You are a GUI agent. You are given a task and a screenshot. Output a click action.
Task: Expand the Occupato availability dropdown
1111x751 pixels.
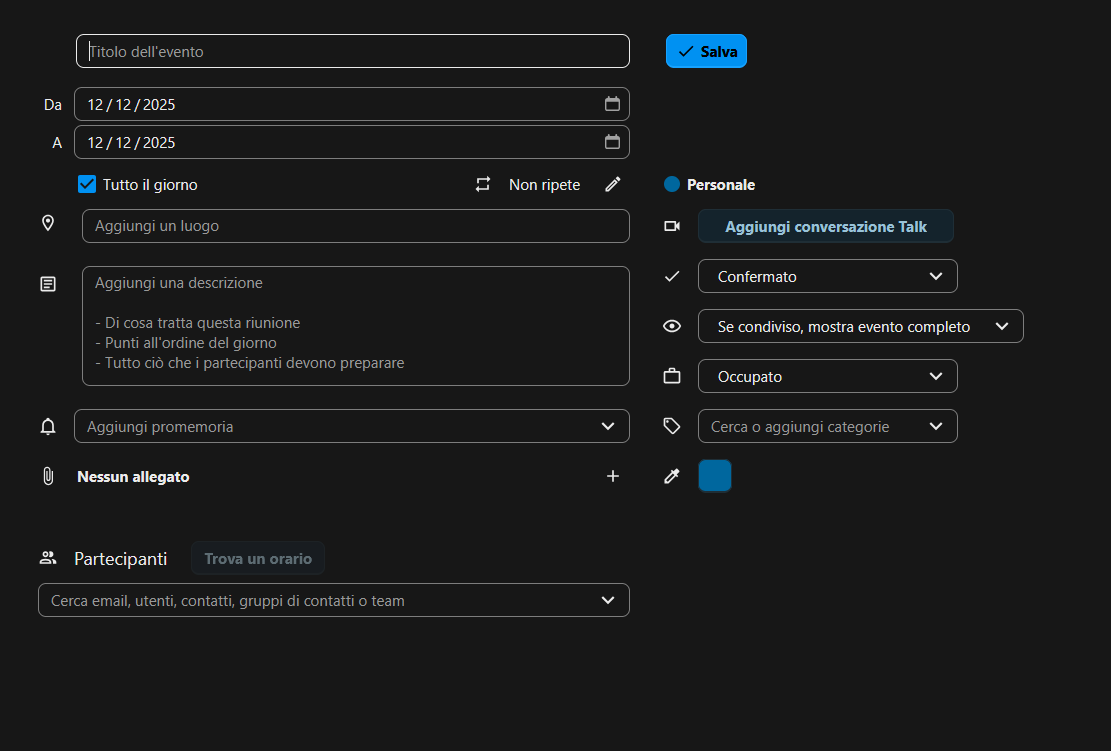pyautogui.click(x=827, y=376)
